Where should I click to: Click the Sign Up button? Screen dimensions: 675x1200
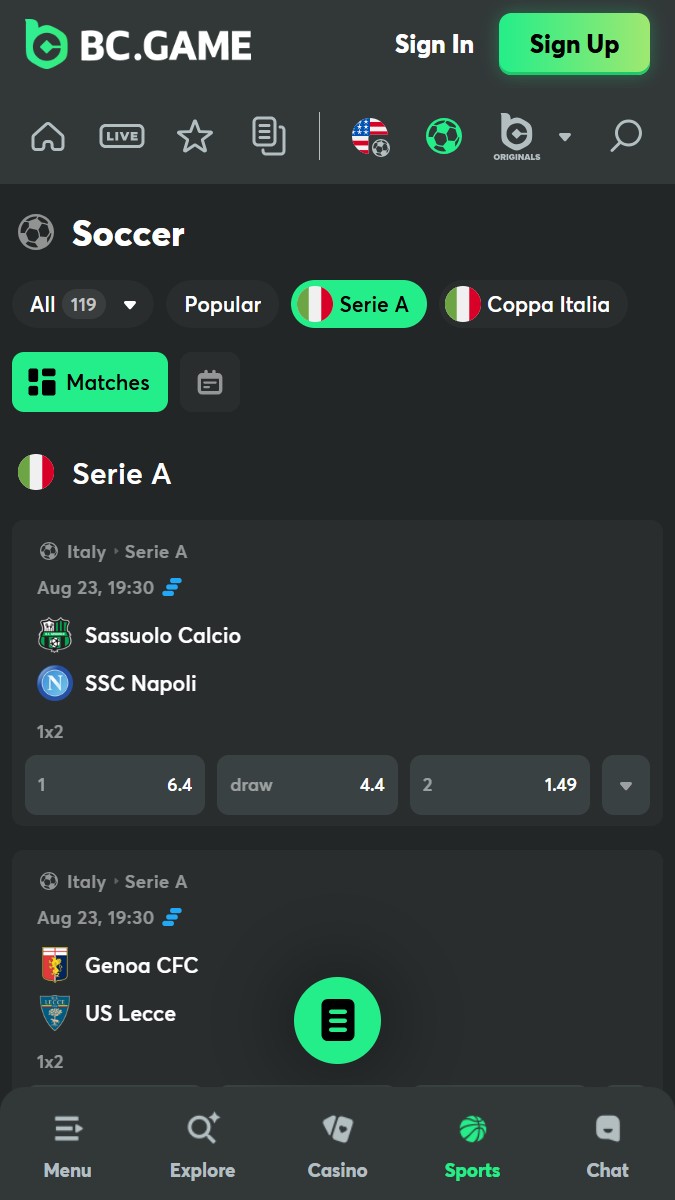tap(574, 44)
